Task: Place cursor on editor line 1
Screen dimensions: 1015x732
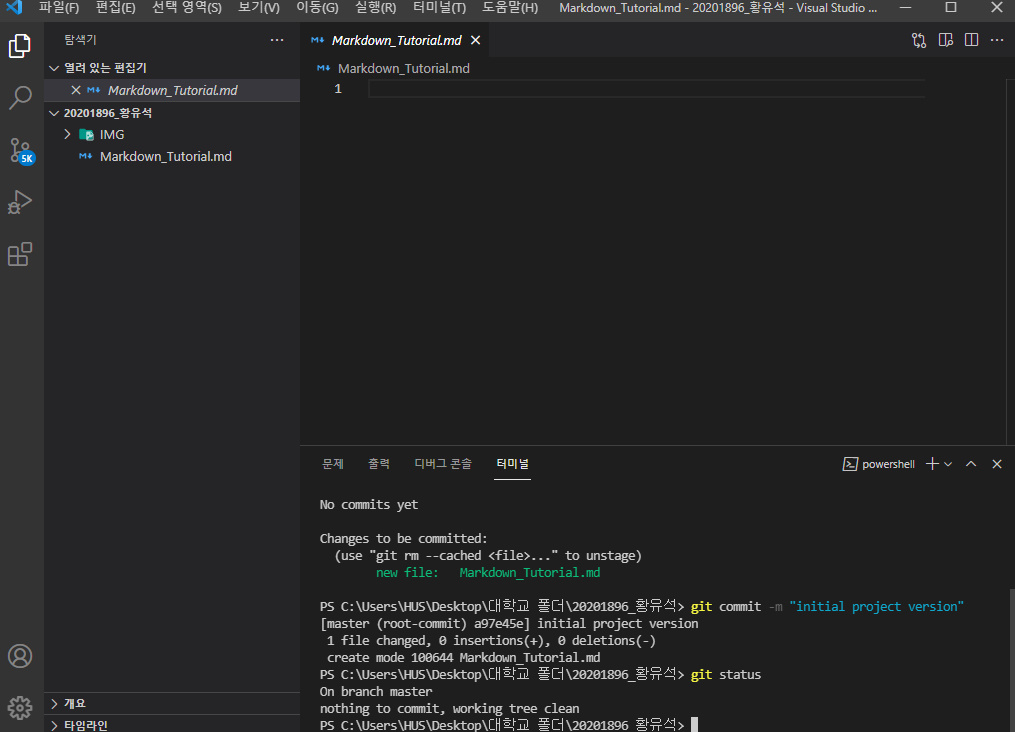Action: tap(646, 89)
